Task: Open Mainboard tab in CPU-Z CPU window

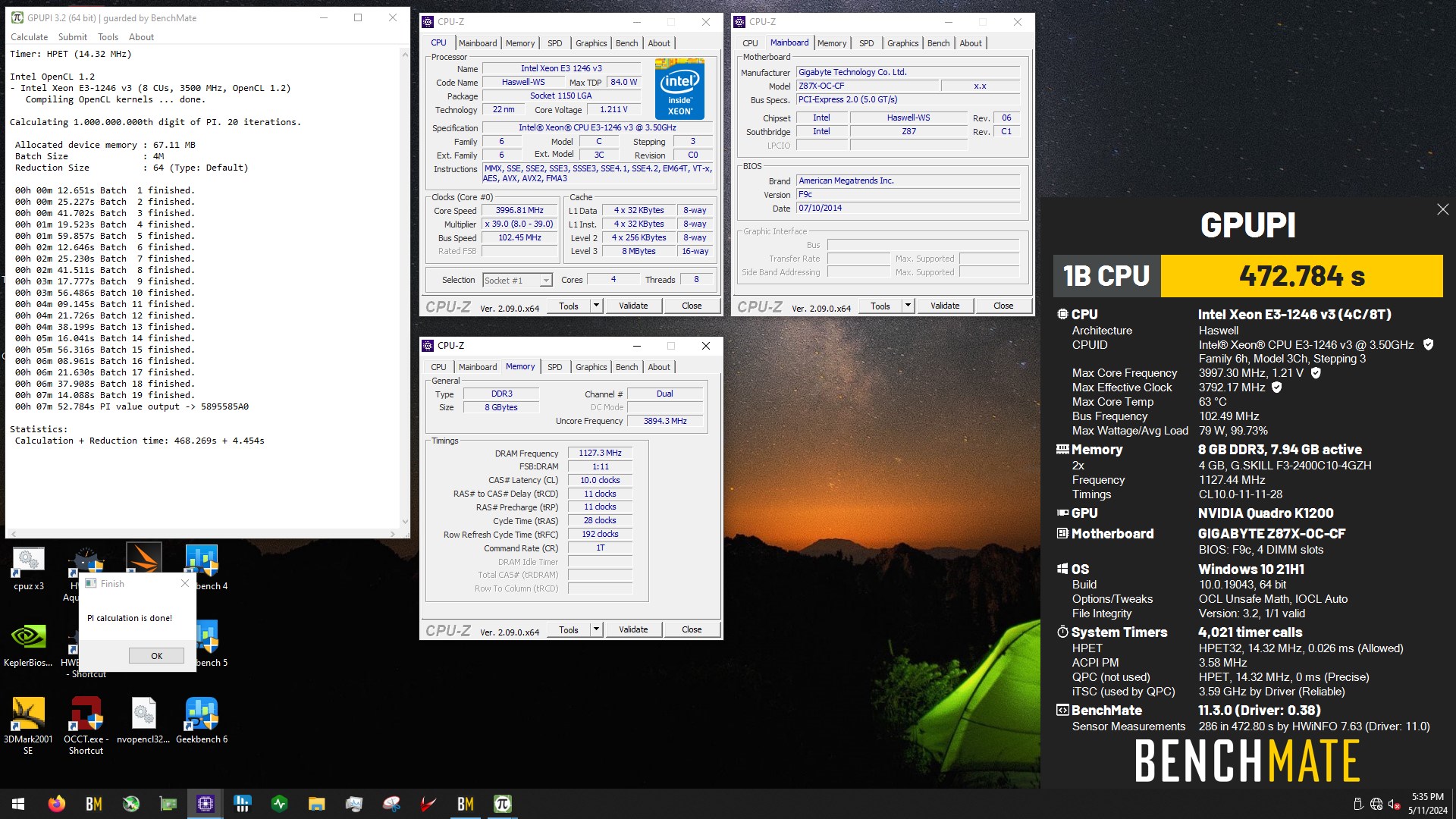Action: coord(478,43)
